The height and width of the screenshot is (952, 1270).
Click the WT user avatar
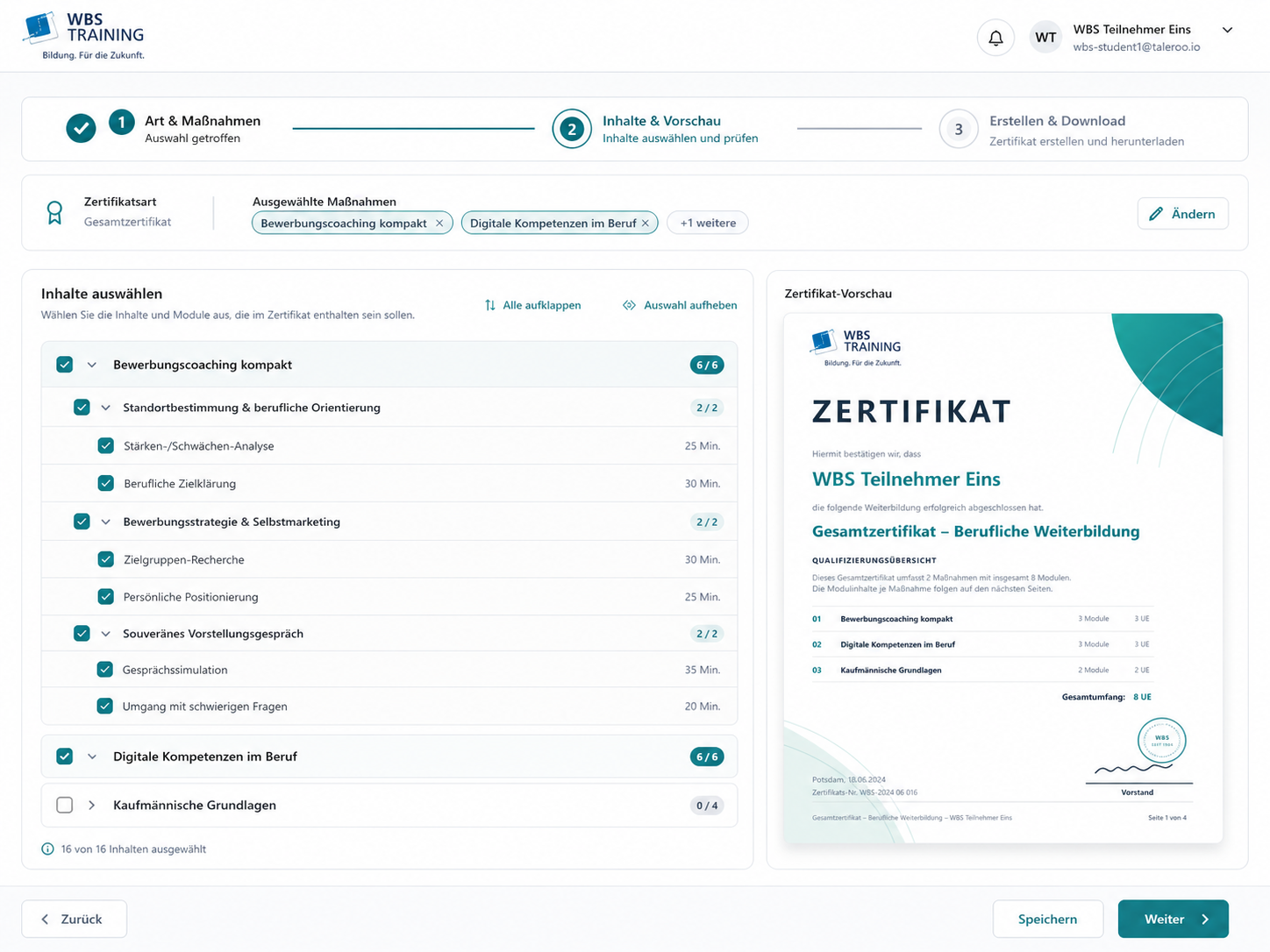[x=1045, y=38]
